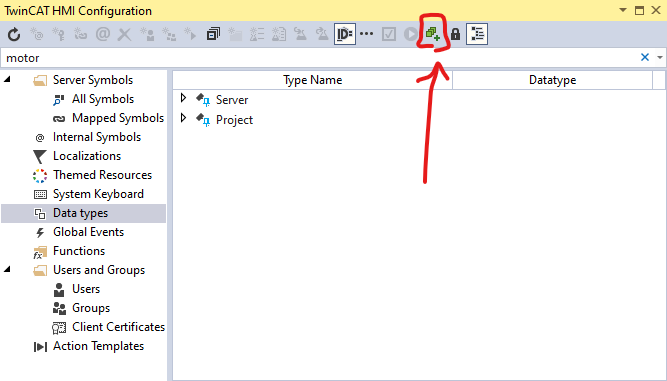Viewport: 667px width, 381px height.
Task: Open Action Templates entry
Action: pos(98,346)
